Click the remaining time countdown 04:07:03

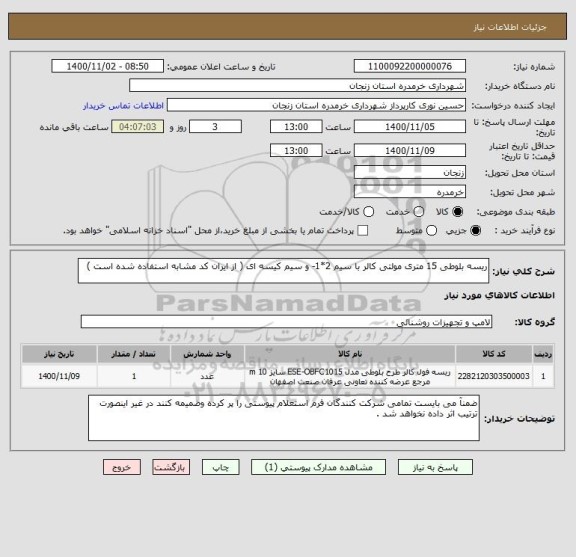pos(138,127)
